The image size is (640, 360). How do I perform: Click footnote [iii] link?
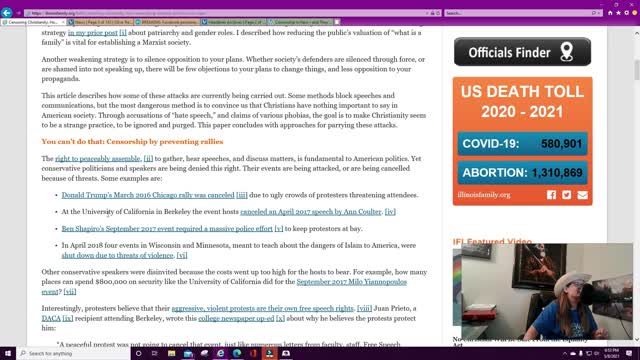242,195
